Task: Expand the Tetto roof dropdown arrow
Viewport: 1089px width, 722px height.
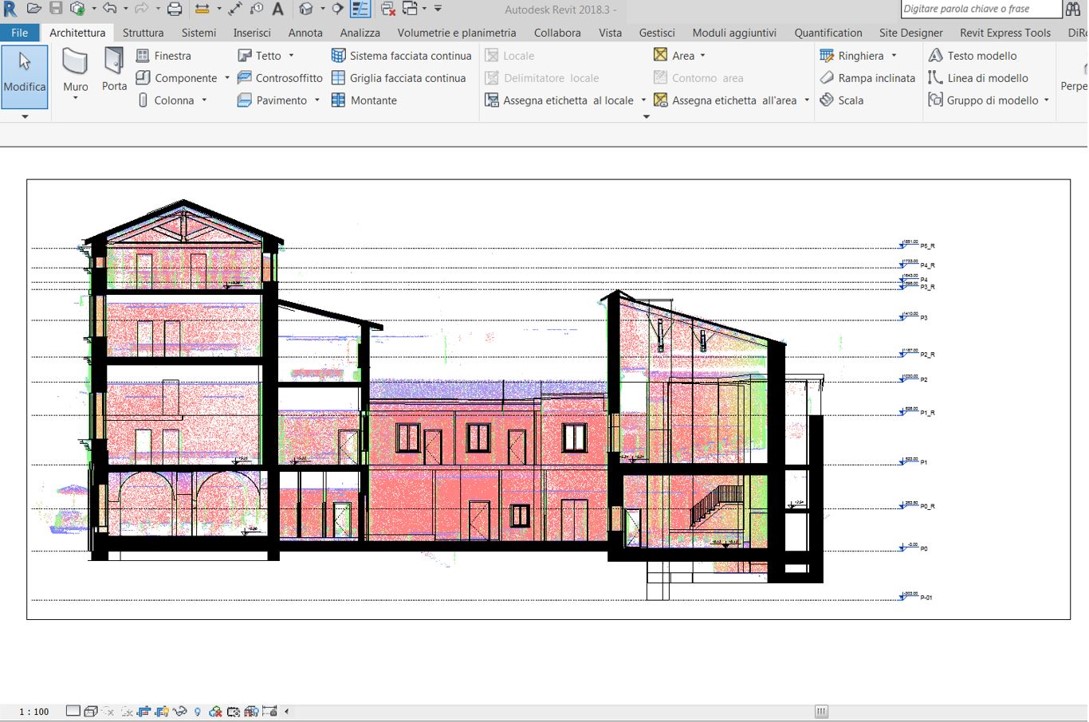Action: [291, 56]
